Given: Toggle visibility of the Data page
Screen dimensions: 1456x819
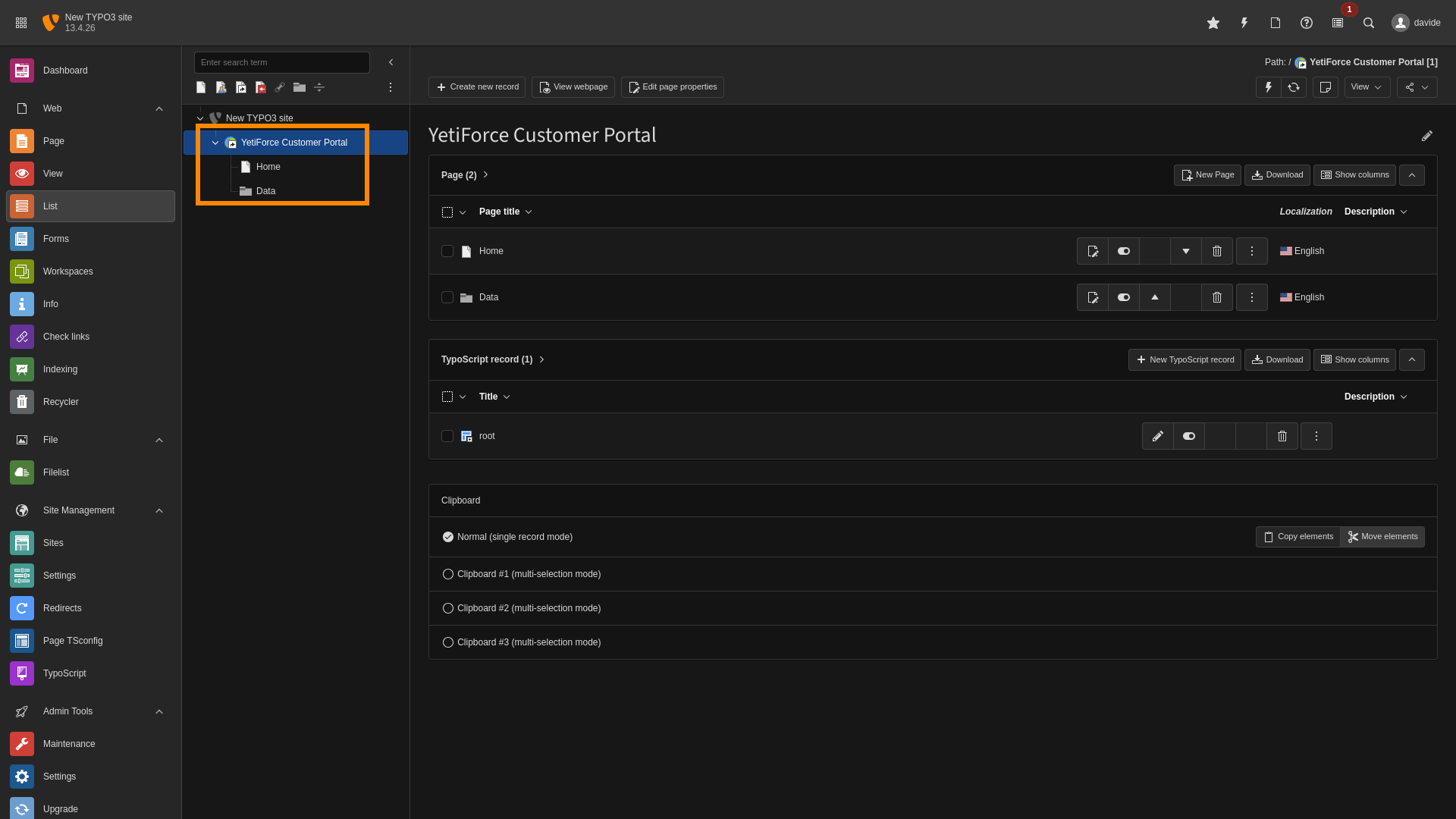Looking at the screenshot, I should pos(1124,297).
